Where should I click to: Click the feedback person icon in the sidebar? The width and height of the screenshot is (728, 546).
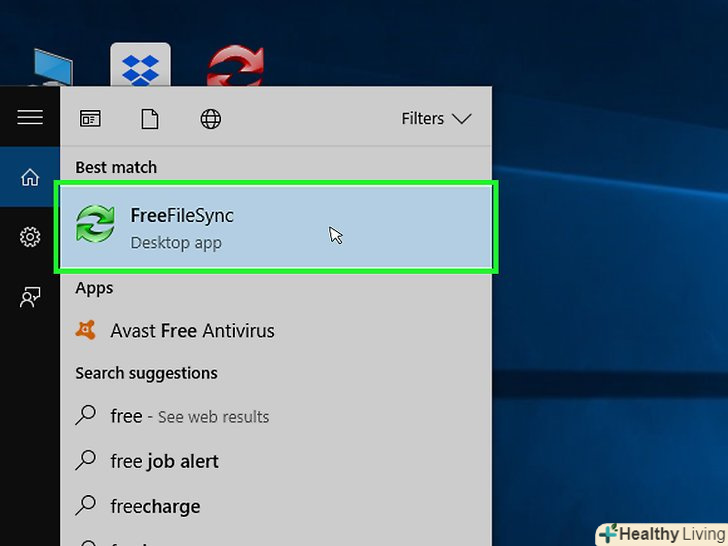(30, 297)
